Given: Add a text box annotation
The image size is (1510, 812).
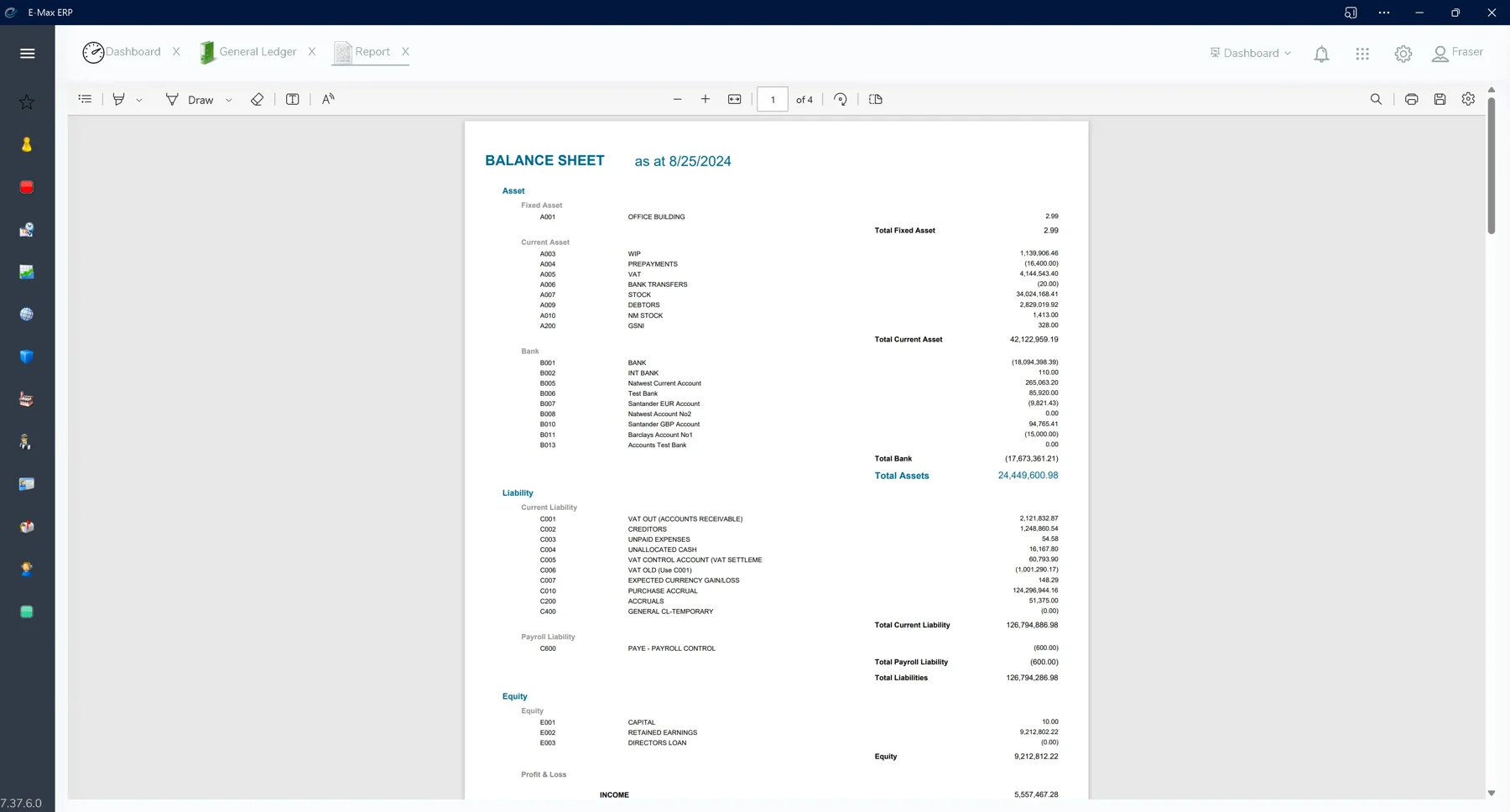Looking at the screenshot, I should (293, 99).
